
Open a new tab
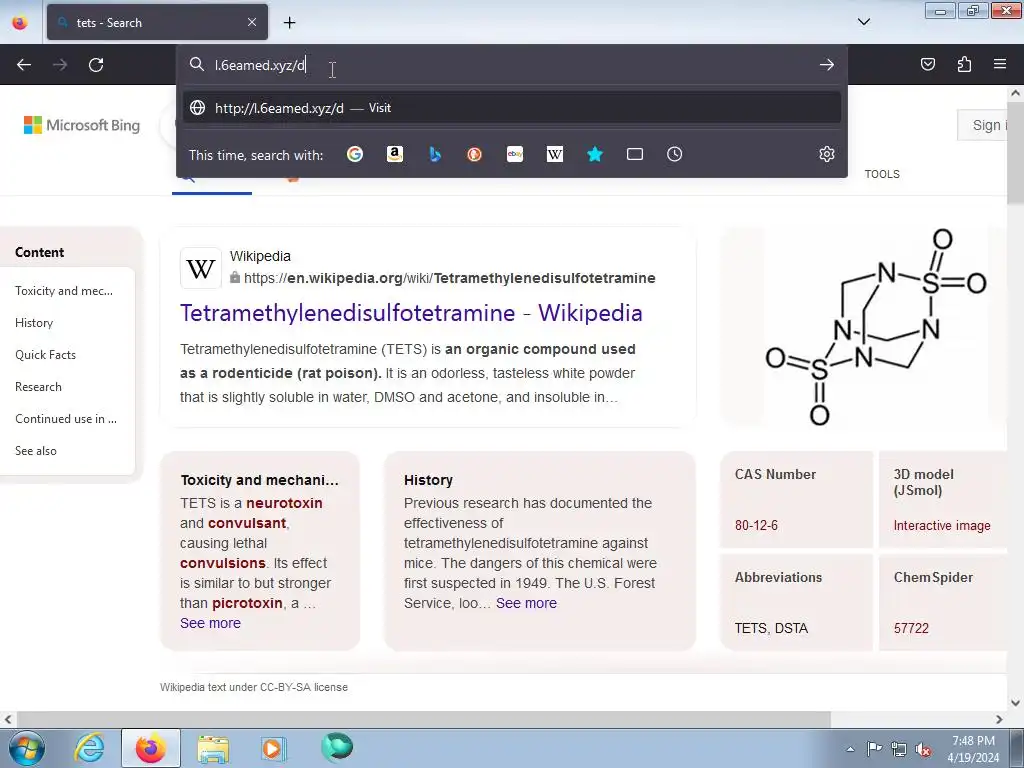pos(289,23)
